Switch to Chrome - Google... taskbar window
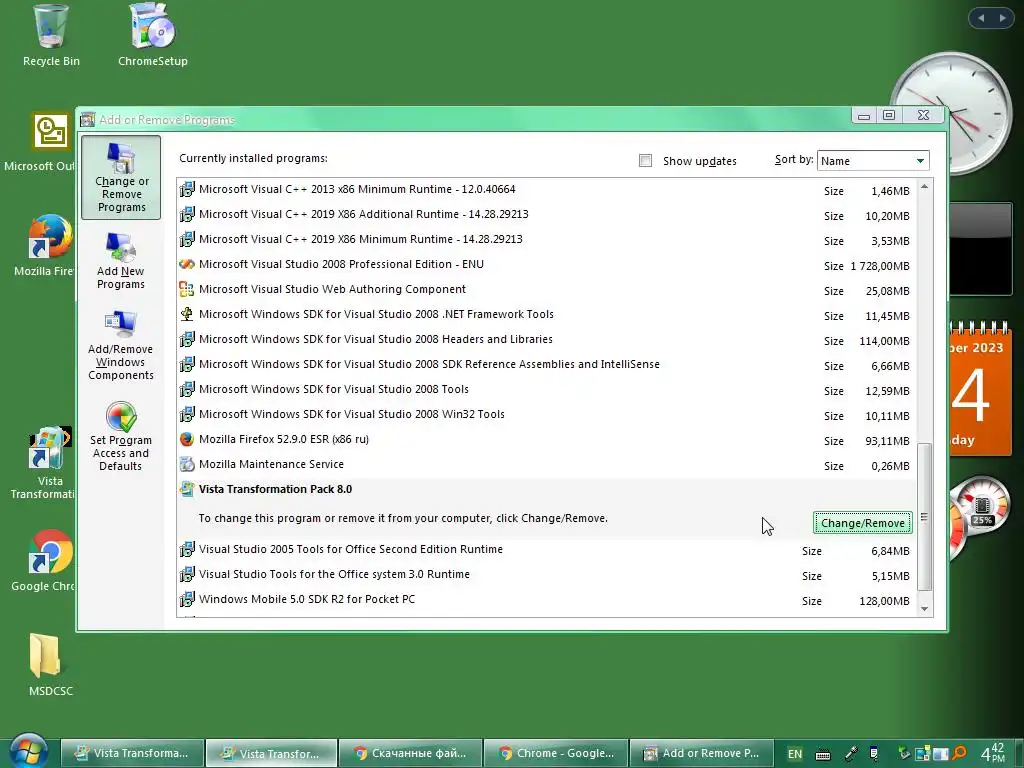This screenshot has height=768, width=1024. [x=556, y=753]
